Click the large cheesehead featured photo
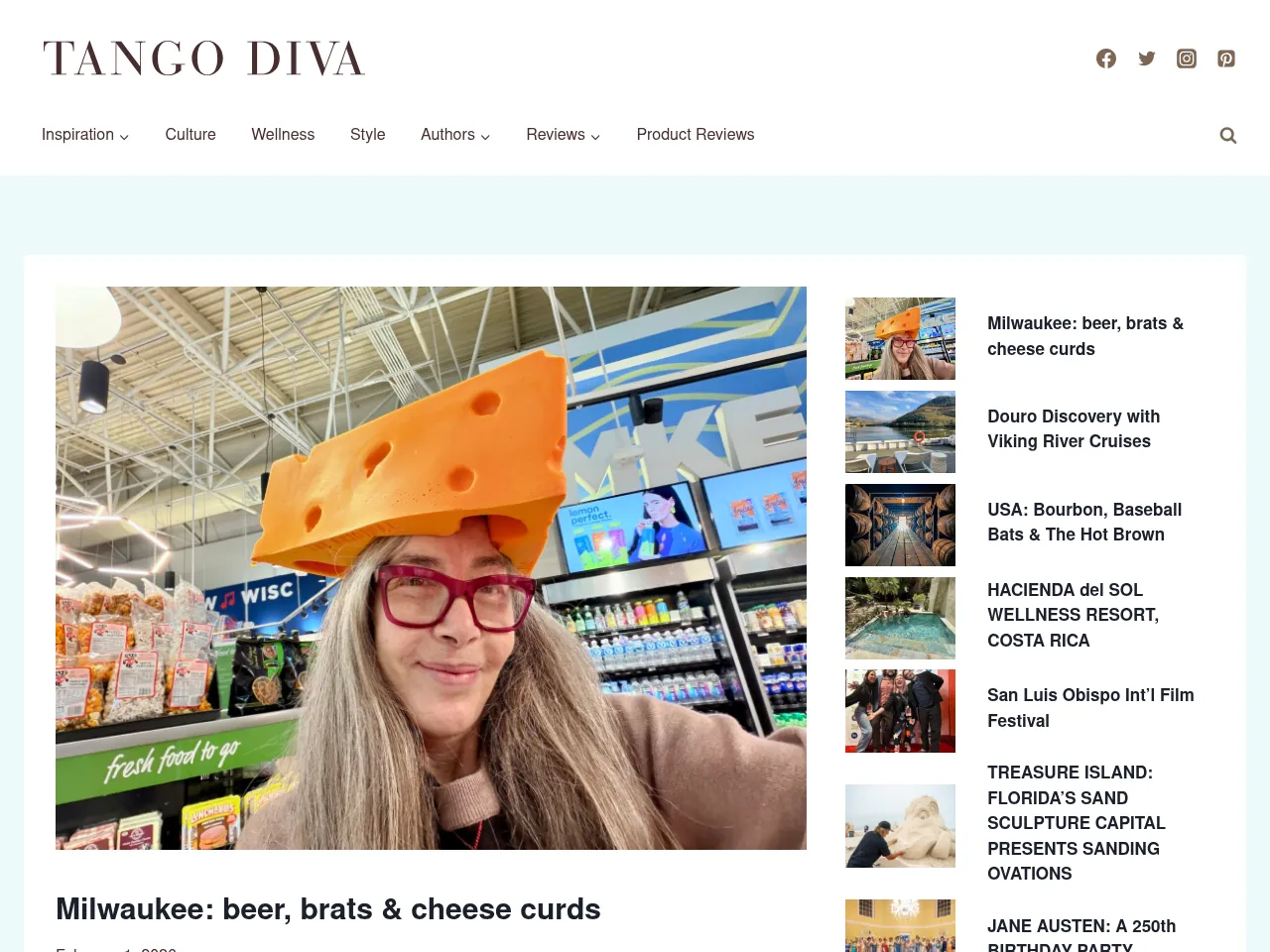This screenshot has width=1270, height=952. (431, 568)
